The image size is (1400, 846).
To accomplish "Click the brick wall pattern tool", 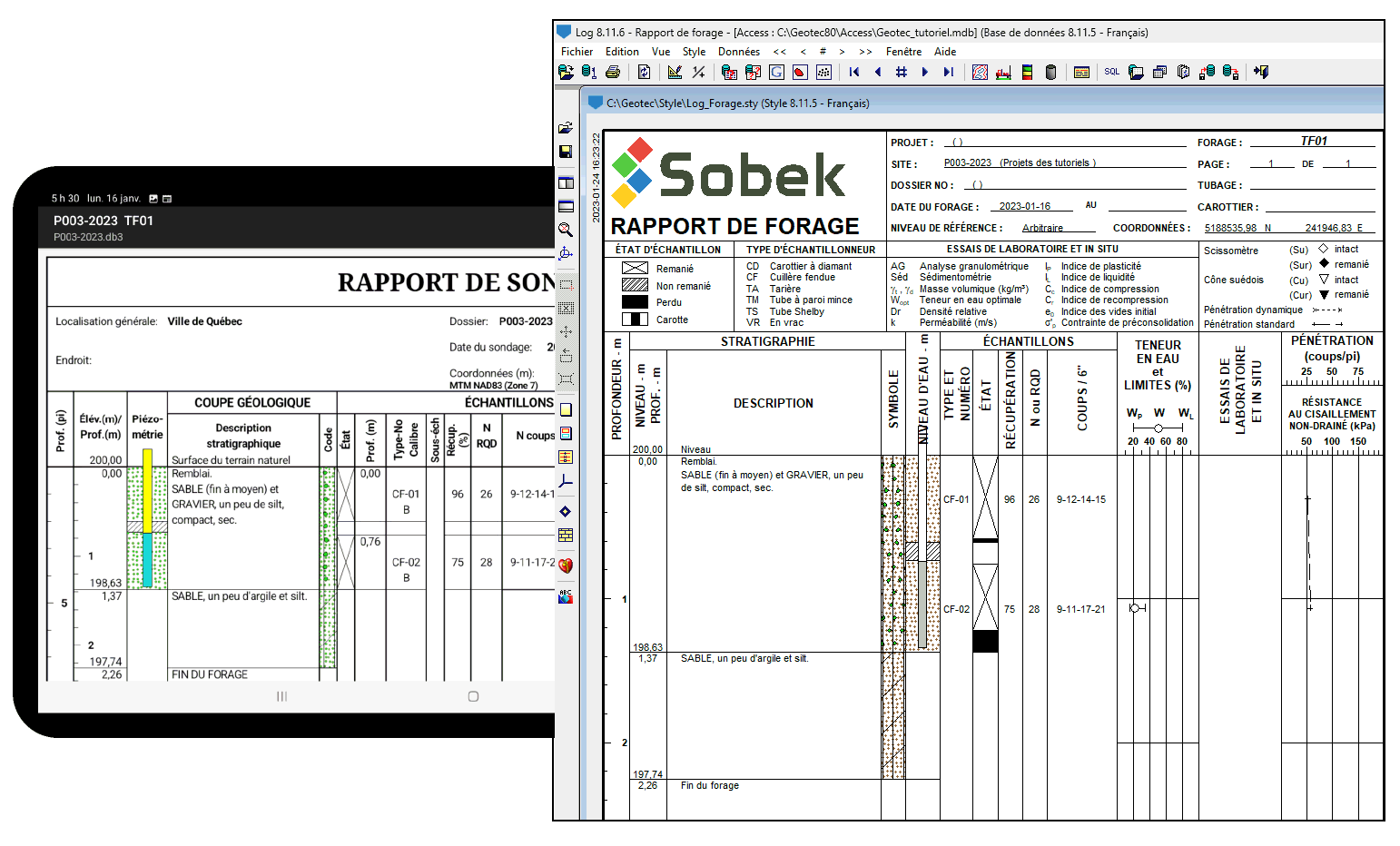I will pyautogui.click(x=566, y=535).
